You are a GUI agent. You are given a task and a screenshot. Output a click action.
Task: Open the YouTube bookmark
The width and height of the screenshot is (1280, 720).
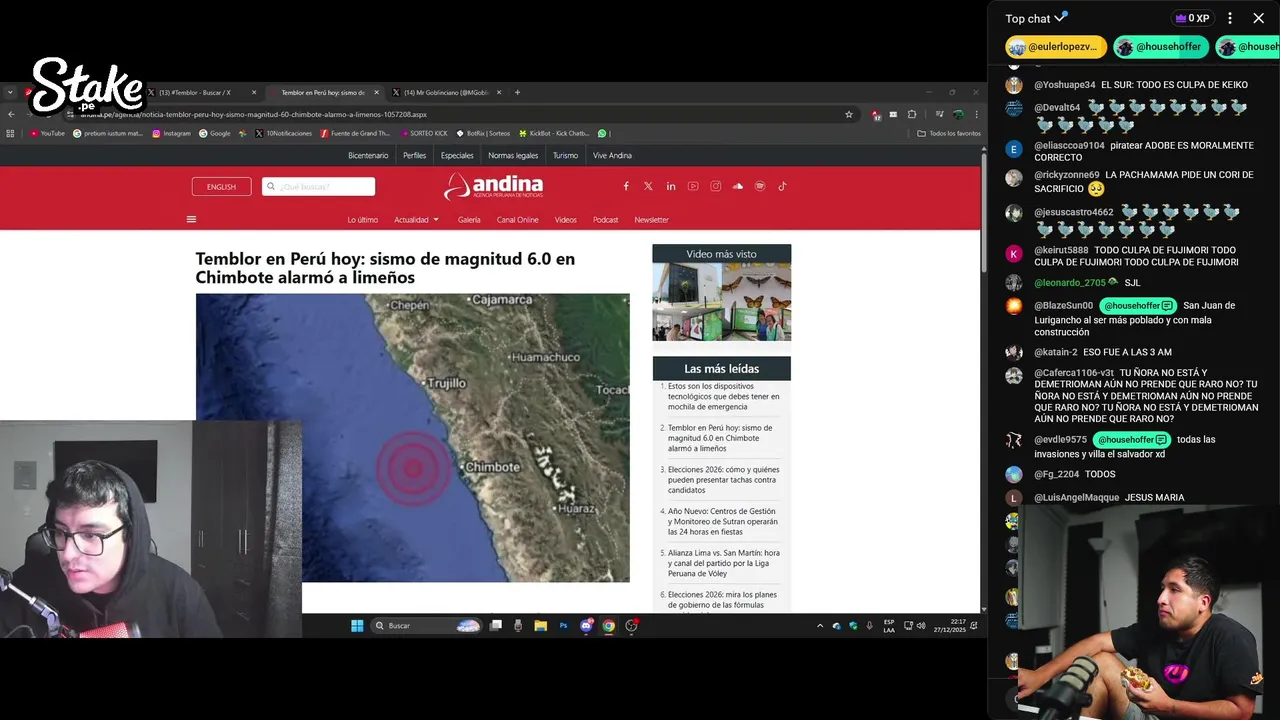coord(47,133)
